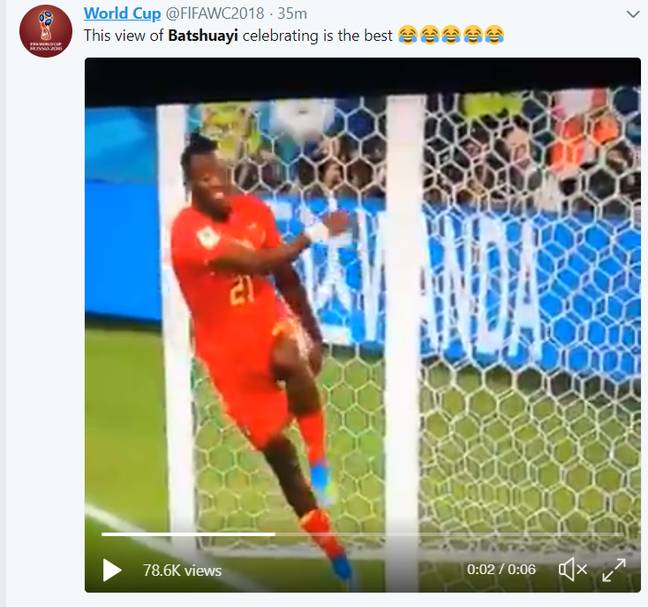
Task: Seek using the white played progress bar end
Action: point(274,534)
